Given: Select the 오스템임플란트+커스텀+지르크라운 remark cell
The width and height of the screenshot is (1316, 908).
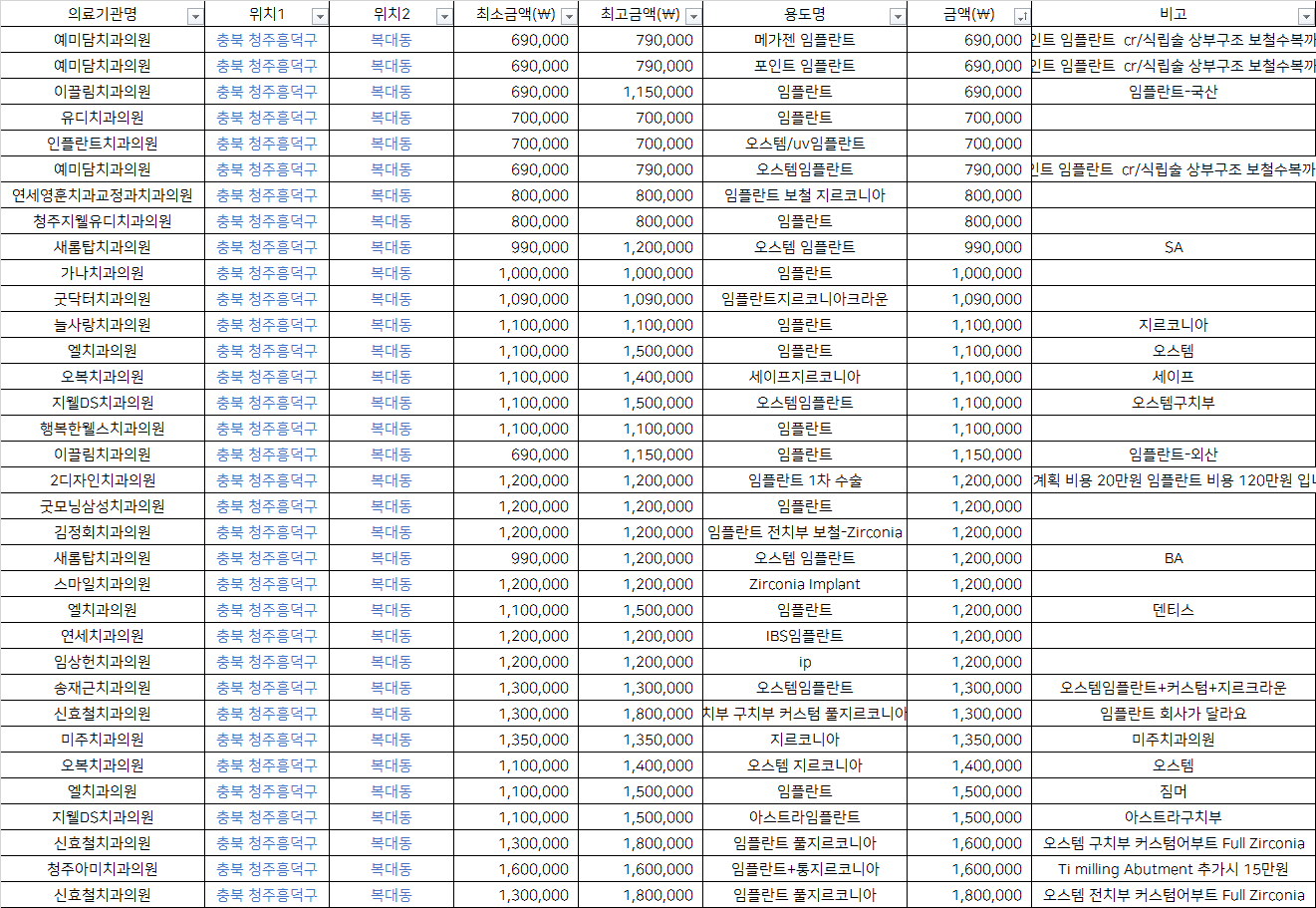Looking at the screenshot, I should (1174, 688).
